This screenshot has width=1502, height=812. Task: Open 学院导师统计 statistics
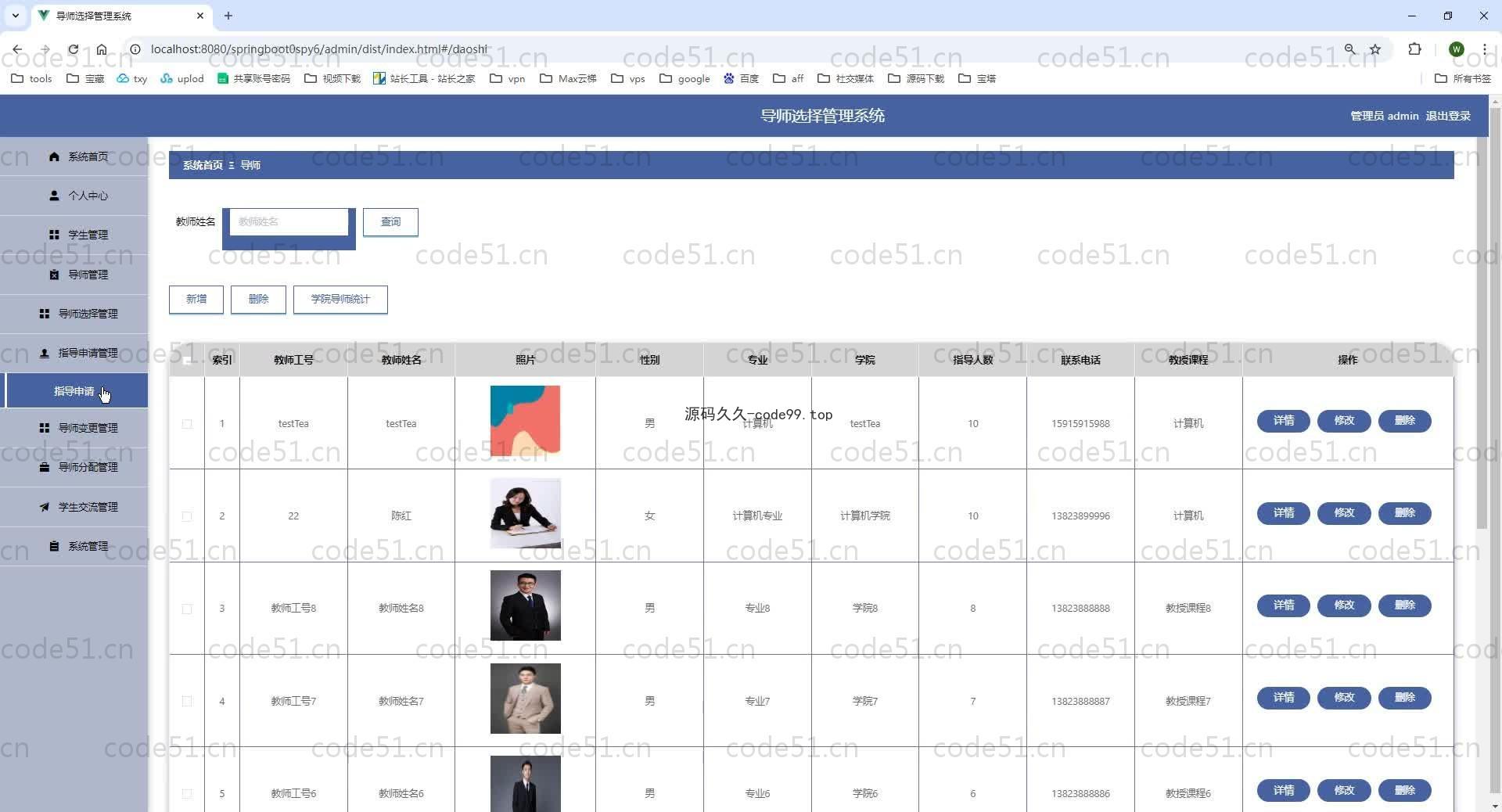coord(340,299)
